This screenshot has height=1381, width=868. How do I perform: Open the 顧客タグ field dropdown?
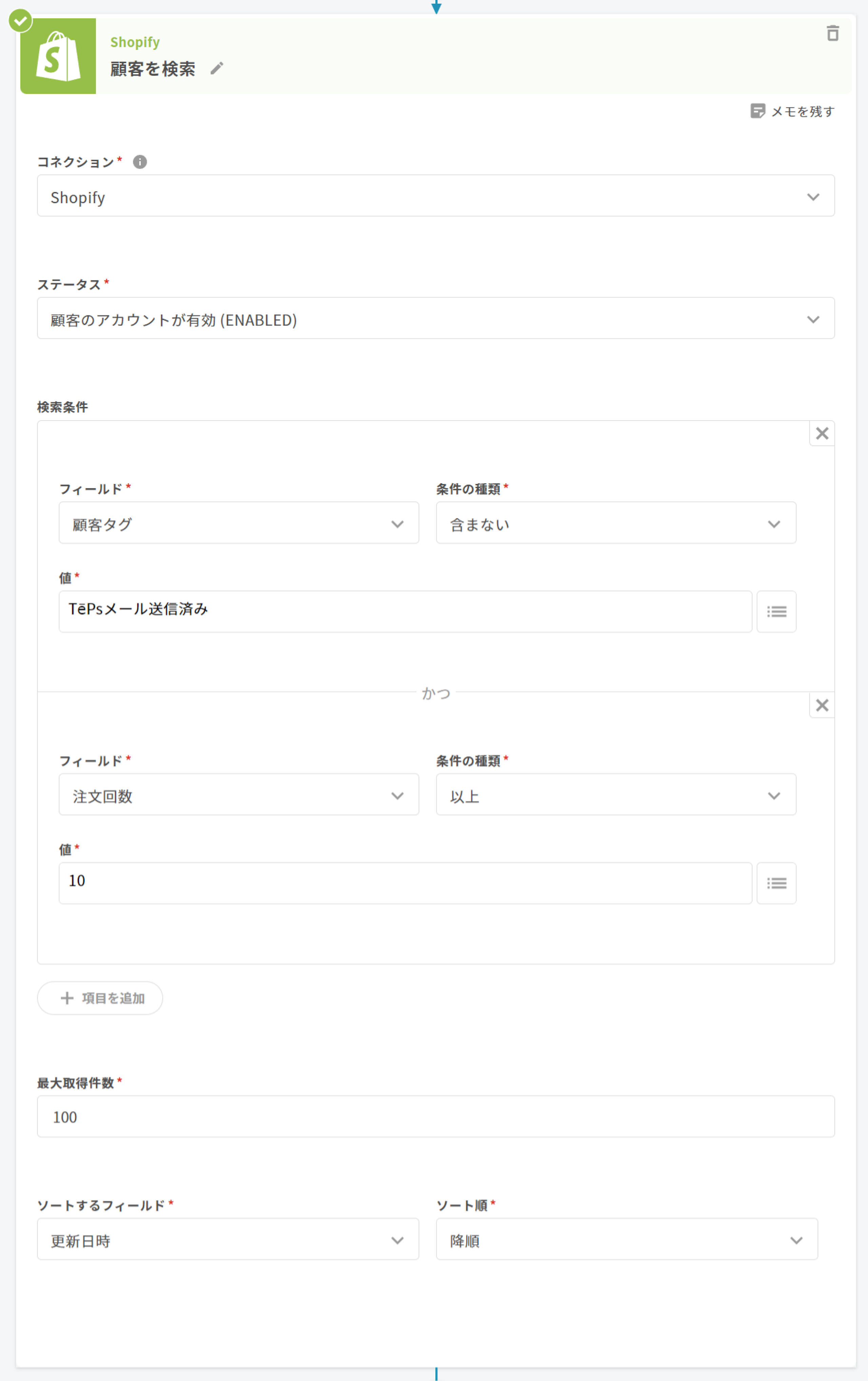[238, 523]
